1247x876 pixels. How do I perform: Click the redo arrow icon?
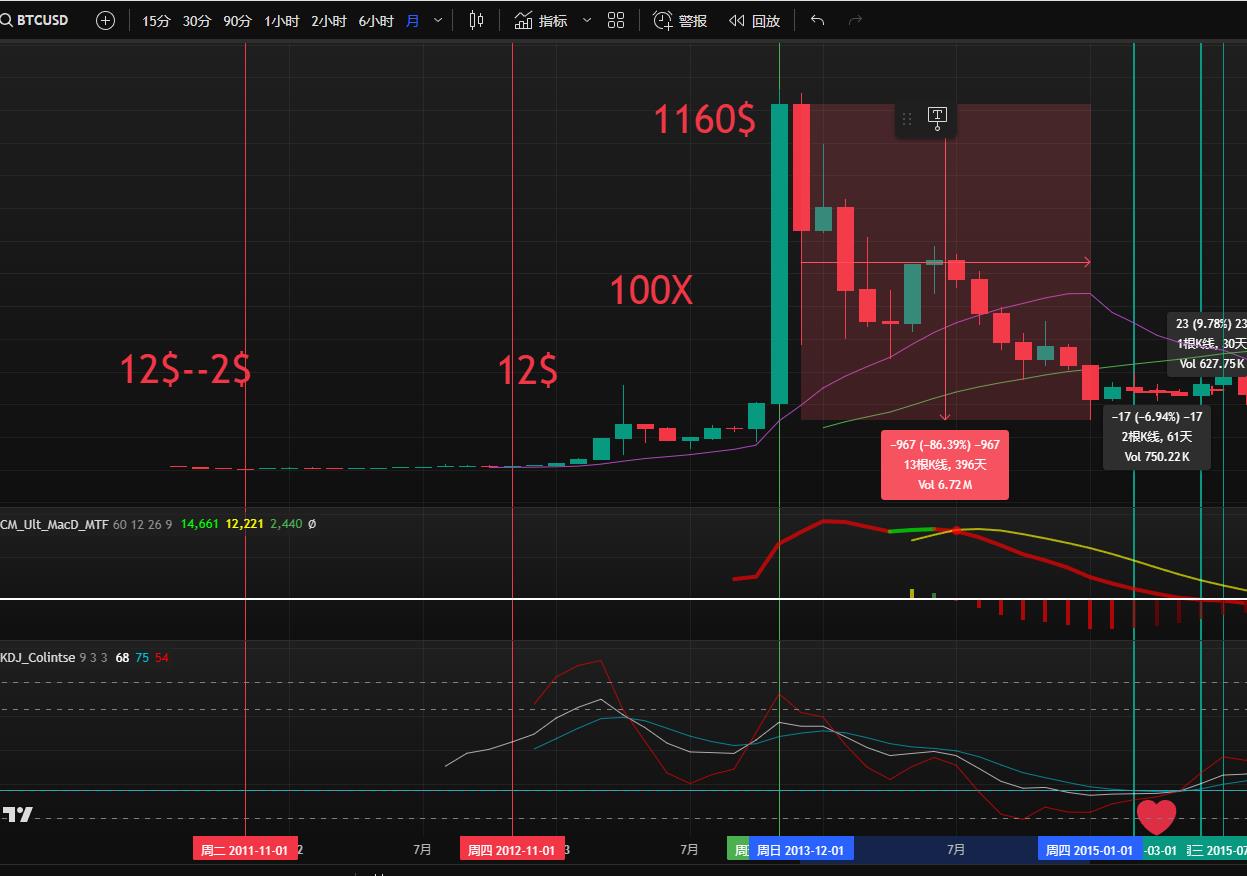[855, 20]
